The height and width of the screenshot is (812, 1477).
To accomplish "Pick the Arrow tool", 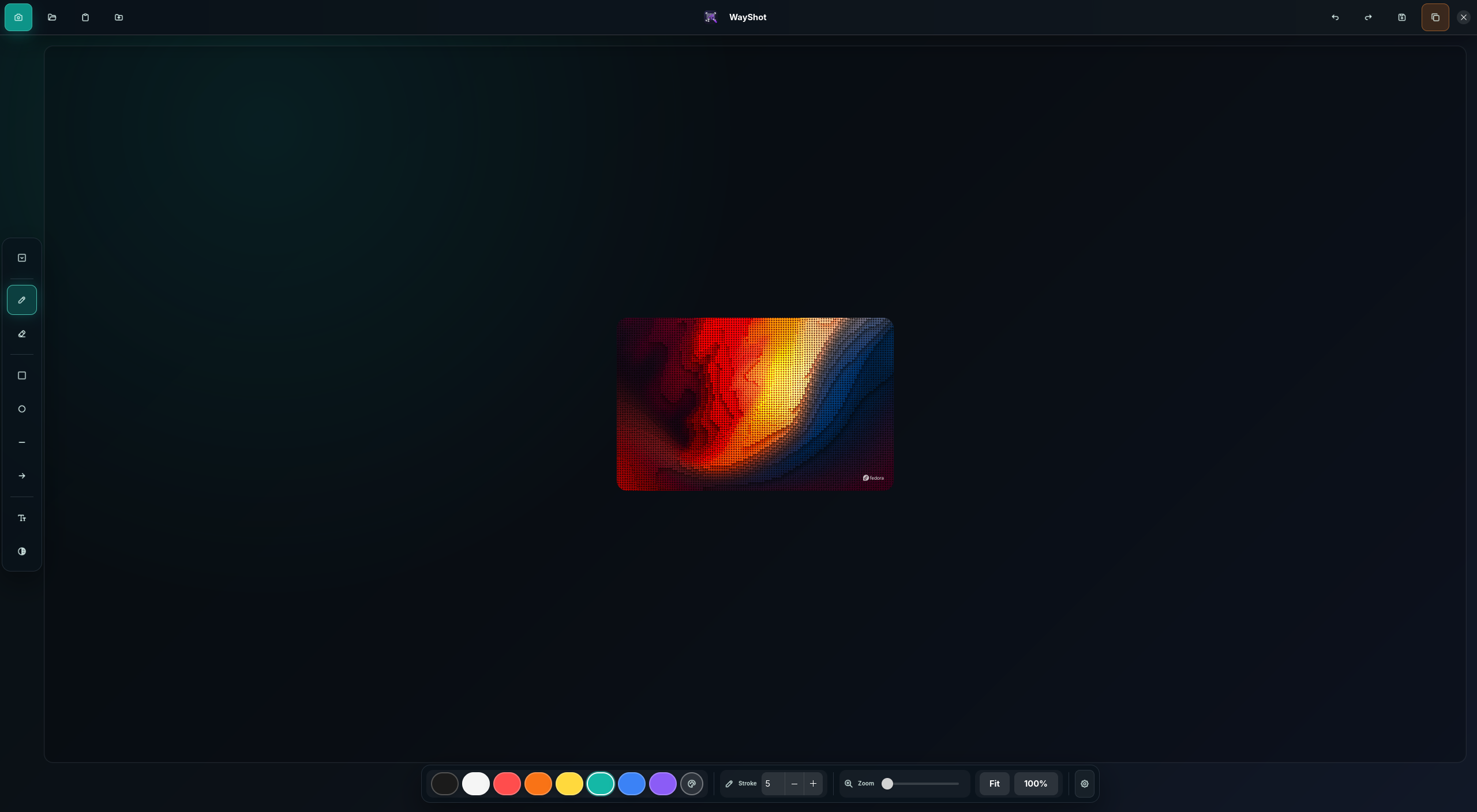I will pos(22,476).
